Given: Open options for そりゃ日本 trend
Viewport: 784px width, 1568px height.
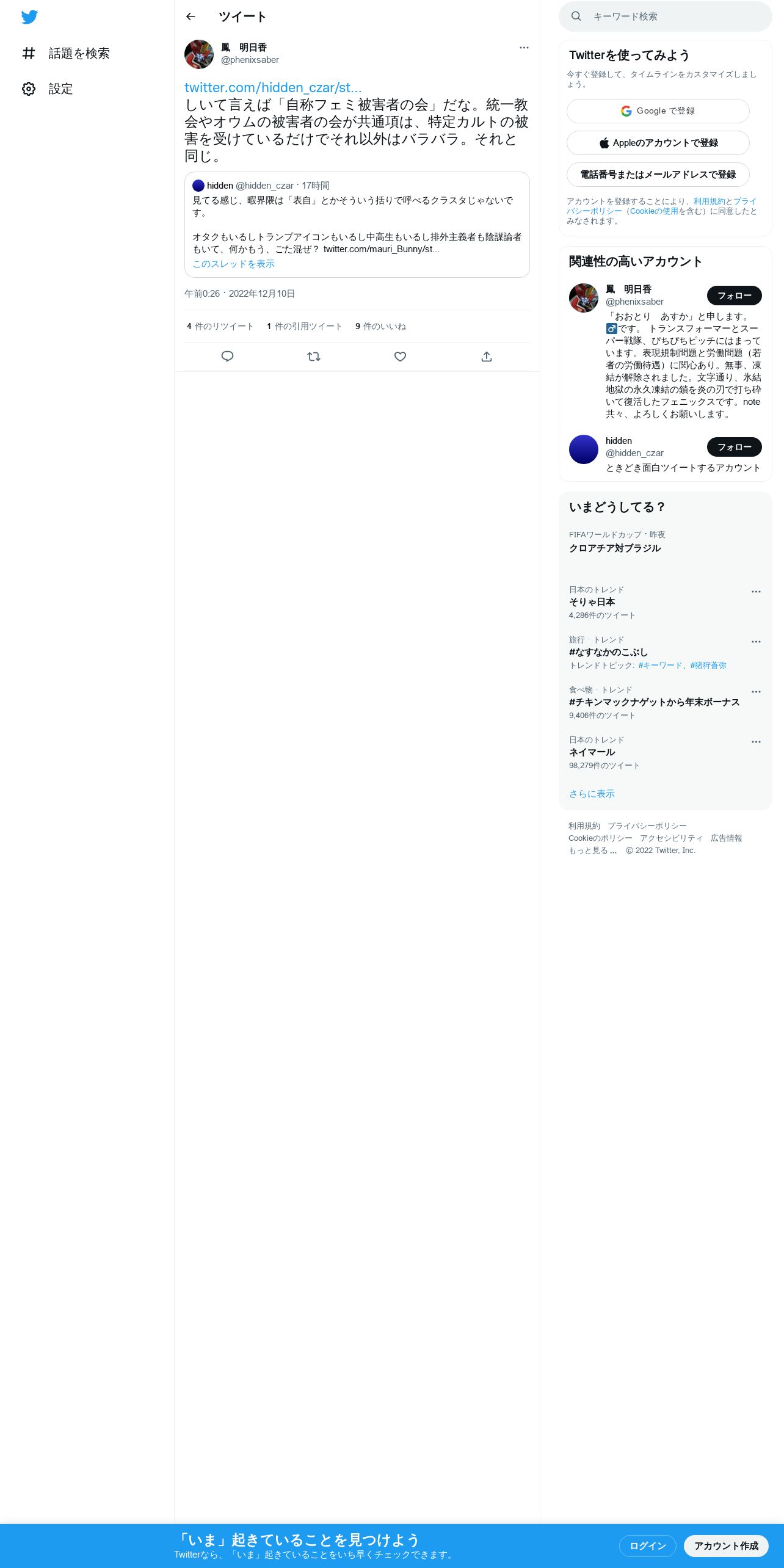Looking at the screenshot, I should (x=756, y=592).
